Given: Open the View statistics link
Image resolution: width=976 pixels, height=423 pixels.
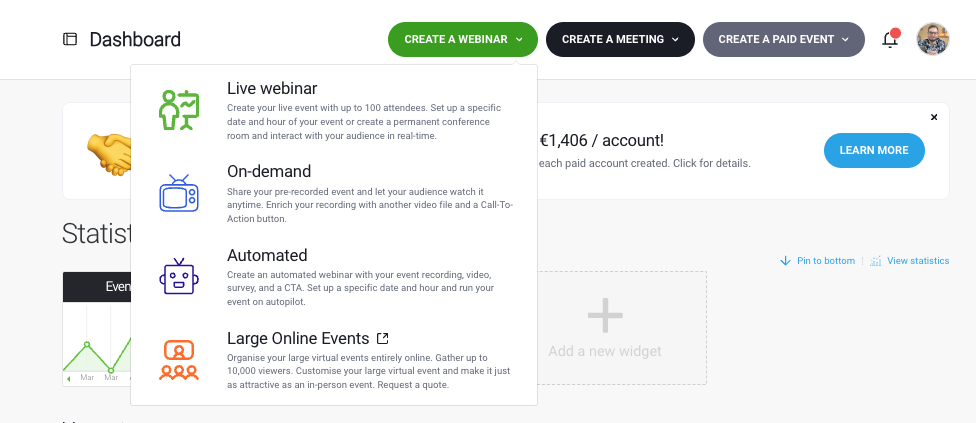Looking at the screenshot, I should click(917, 261).
